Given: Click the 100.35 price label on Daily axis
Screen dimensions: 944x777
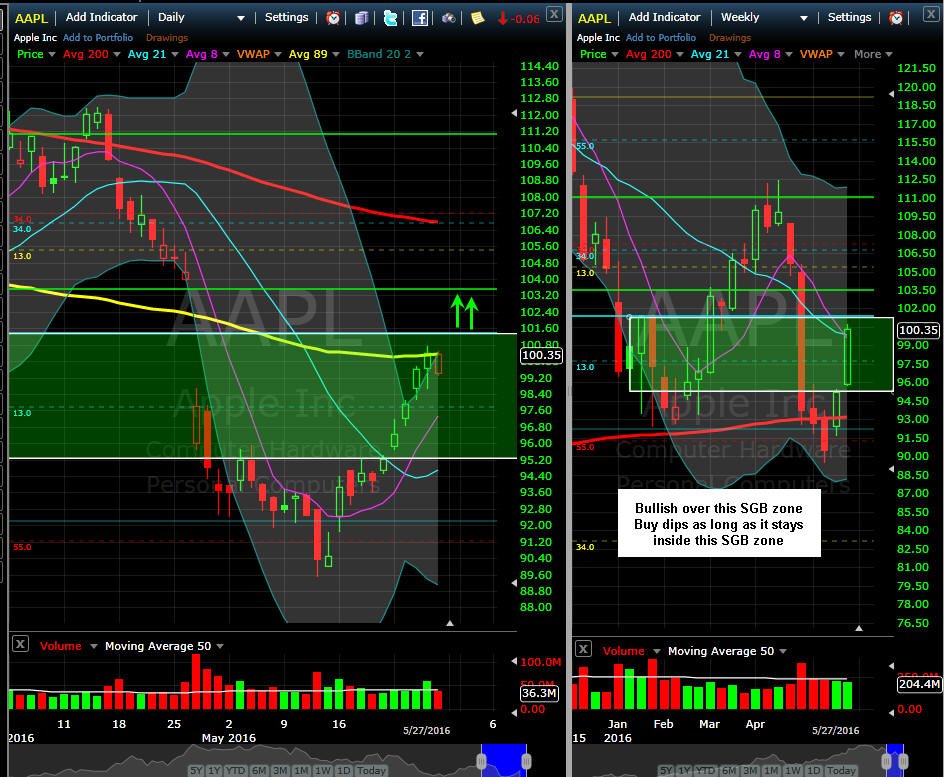Looking at the screenshot, I should (541, 355).
